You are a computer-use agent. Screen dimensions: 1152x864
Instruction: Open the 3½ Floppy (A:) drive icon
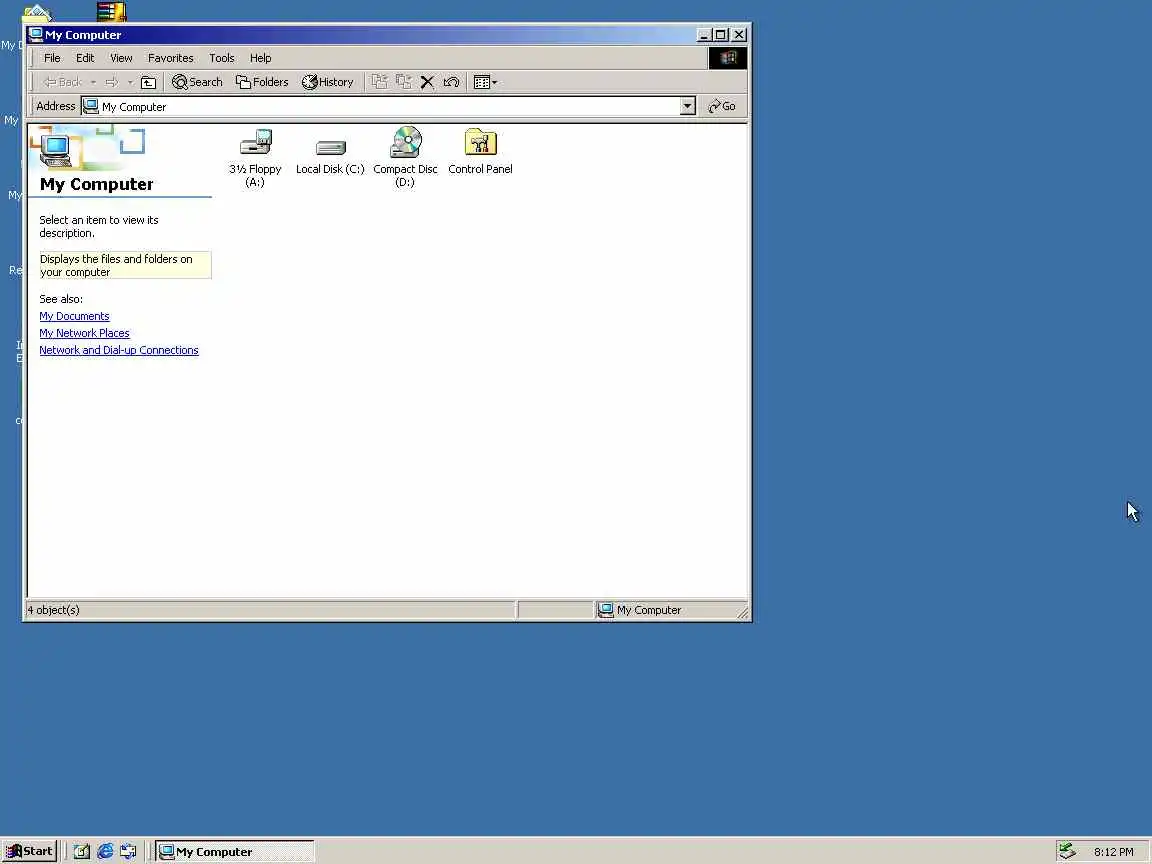(256, 143)
